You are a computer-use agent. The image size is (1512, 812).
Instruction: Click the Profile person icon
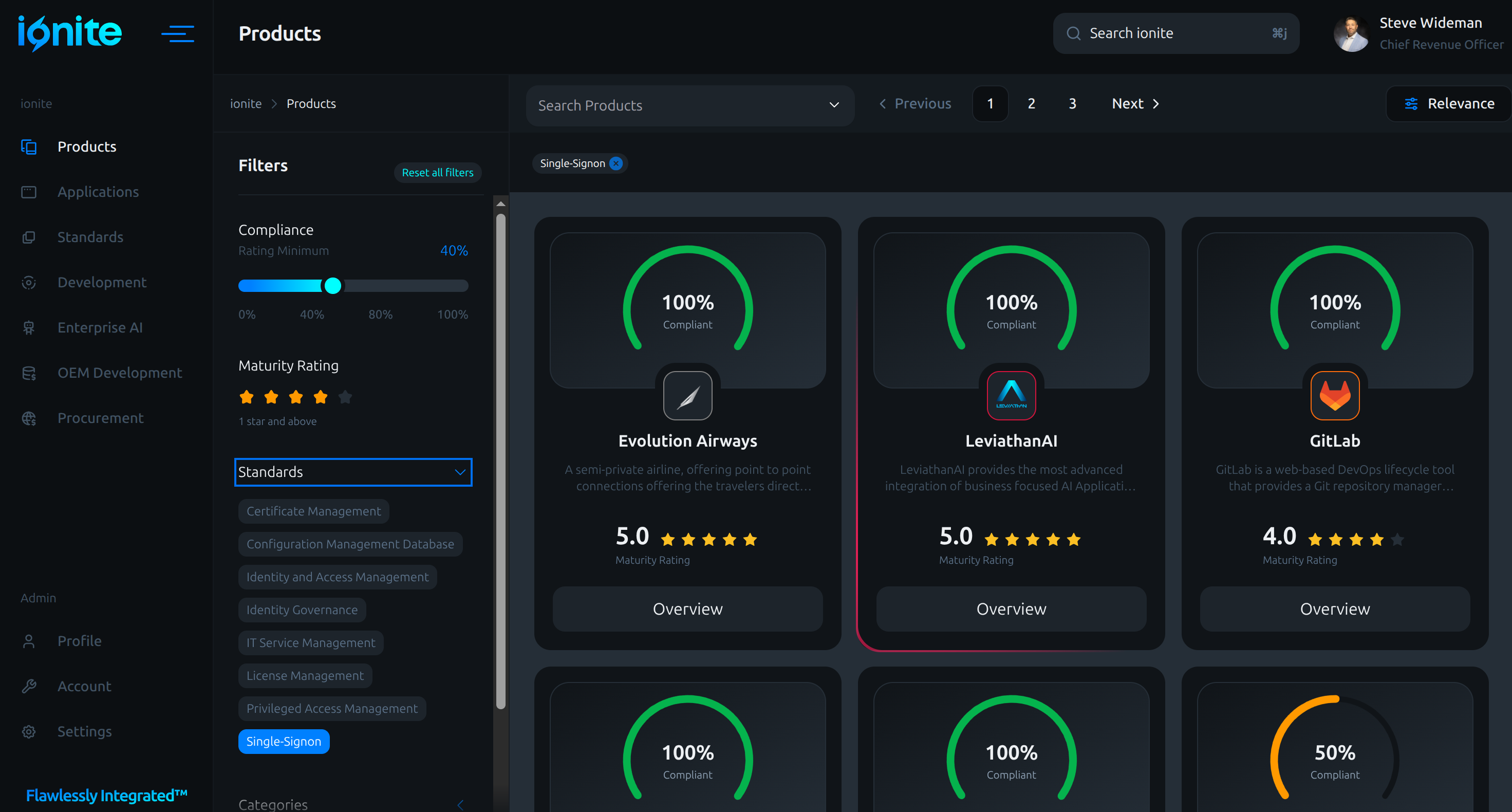(29, 641)
